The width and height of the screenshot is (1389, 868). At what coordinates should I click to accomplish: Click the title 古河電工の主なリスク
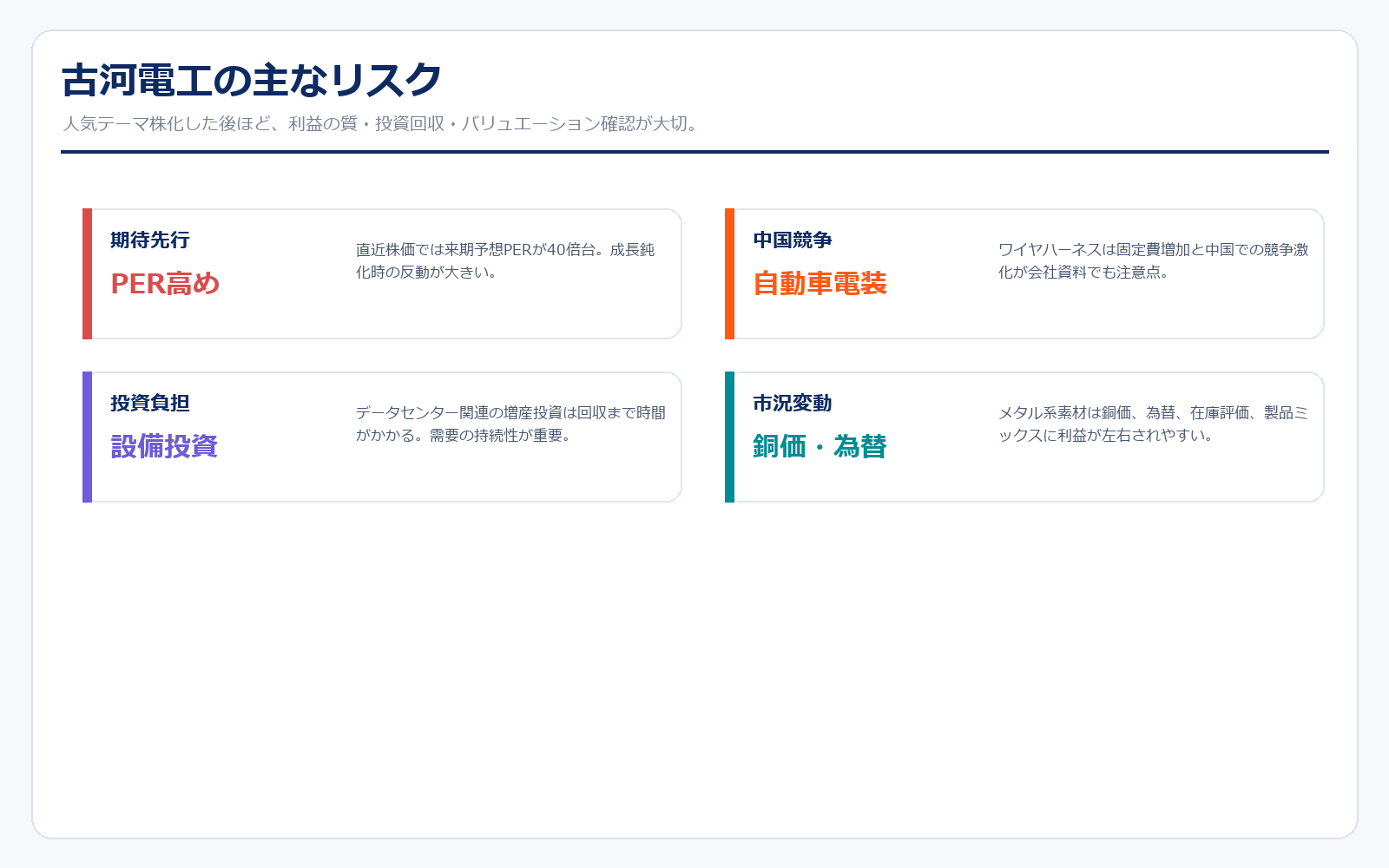pos(252,80)
